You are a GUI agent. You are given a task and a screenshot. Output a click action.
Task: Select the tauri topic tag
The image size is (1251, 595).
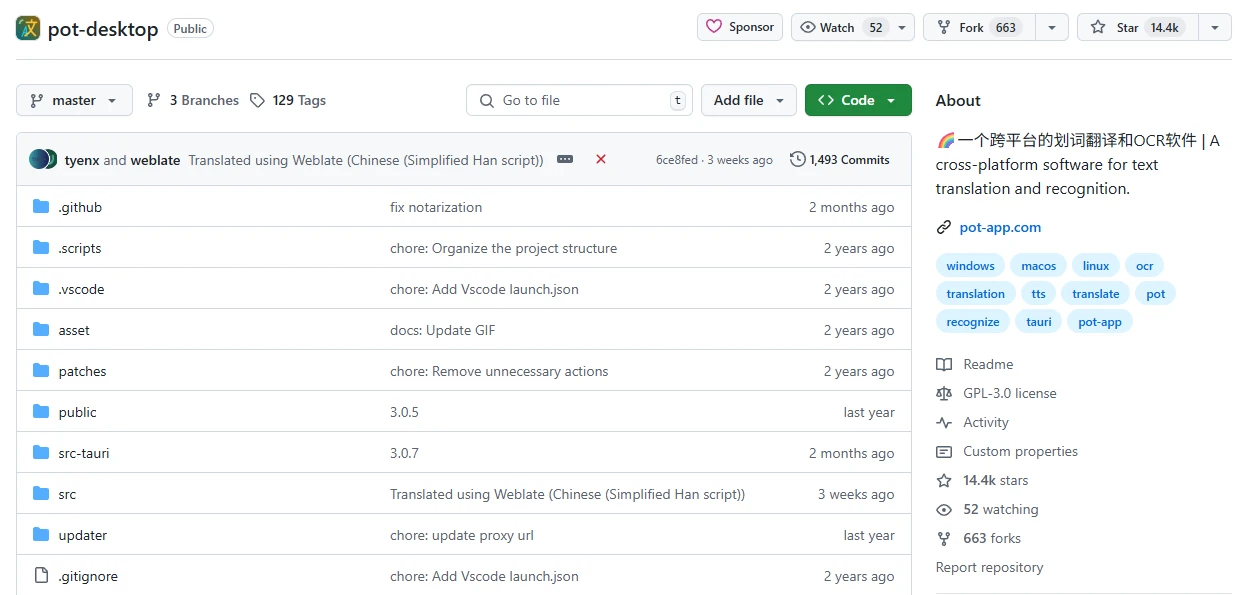1039,322
